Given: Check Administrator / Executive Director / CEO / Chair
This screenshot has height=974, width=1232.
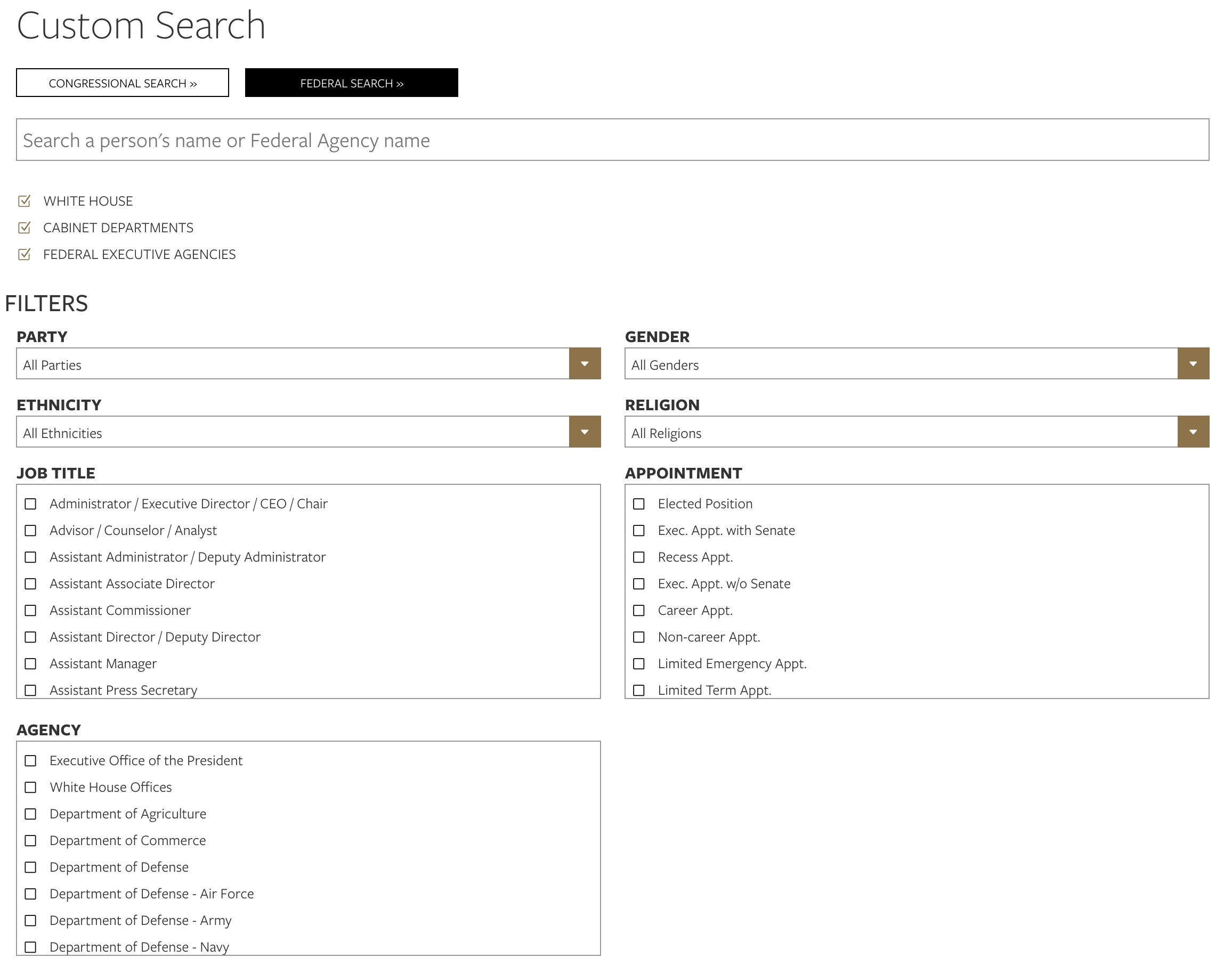Looking at the screenshot, I should point(31,504).
